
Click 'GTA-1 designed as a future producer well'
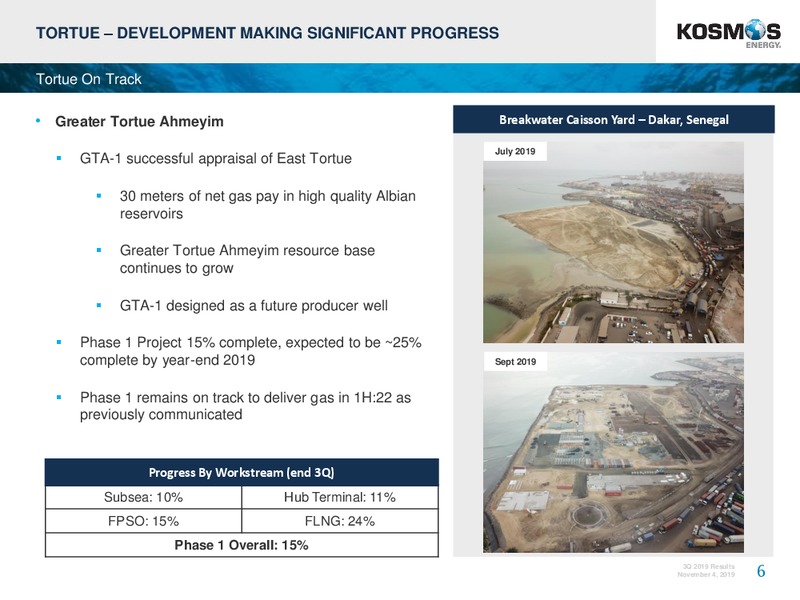[x=254, y=305]
